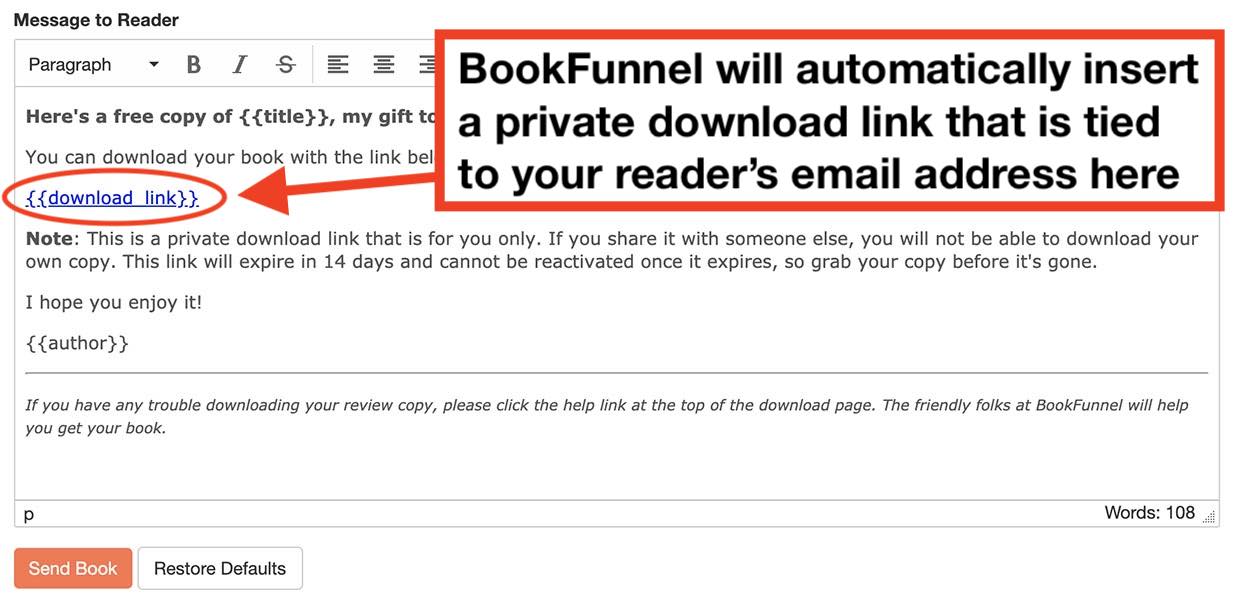Select the center align icon
Image resolution: width=1236 pixels, height=602 pixels.
tap(383, 63)
